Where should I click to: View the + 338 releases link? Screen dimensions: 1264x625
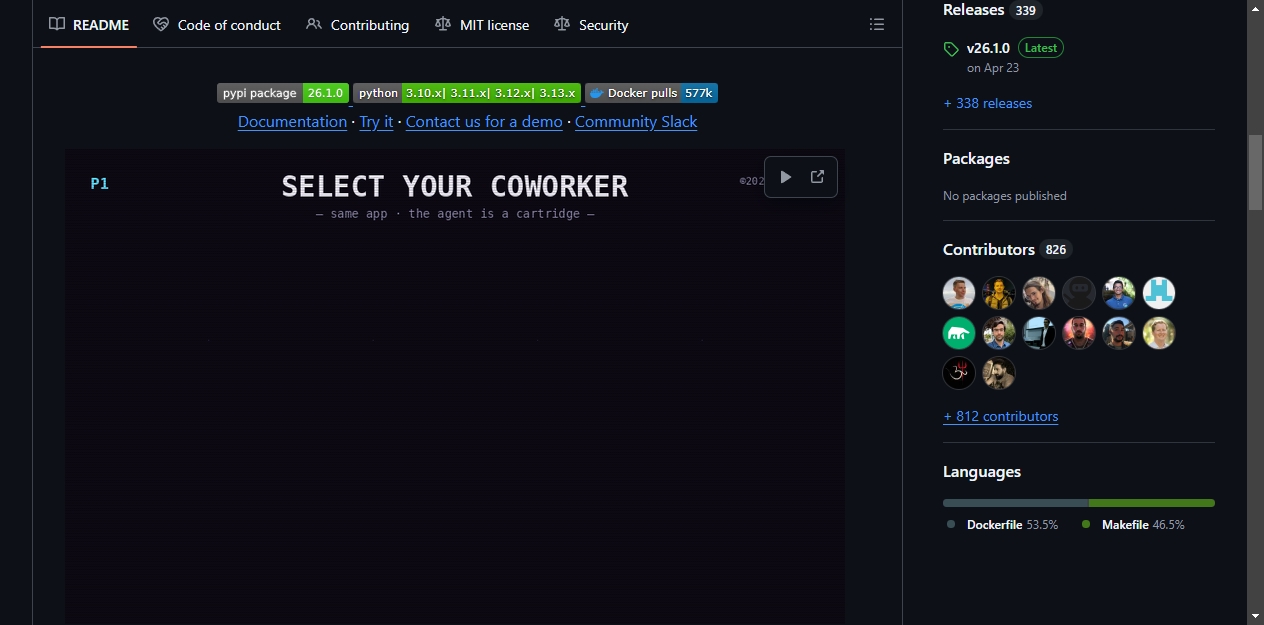(x=988, y=103)
